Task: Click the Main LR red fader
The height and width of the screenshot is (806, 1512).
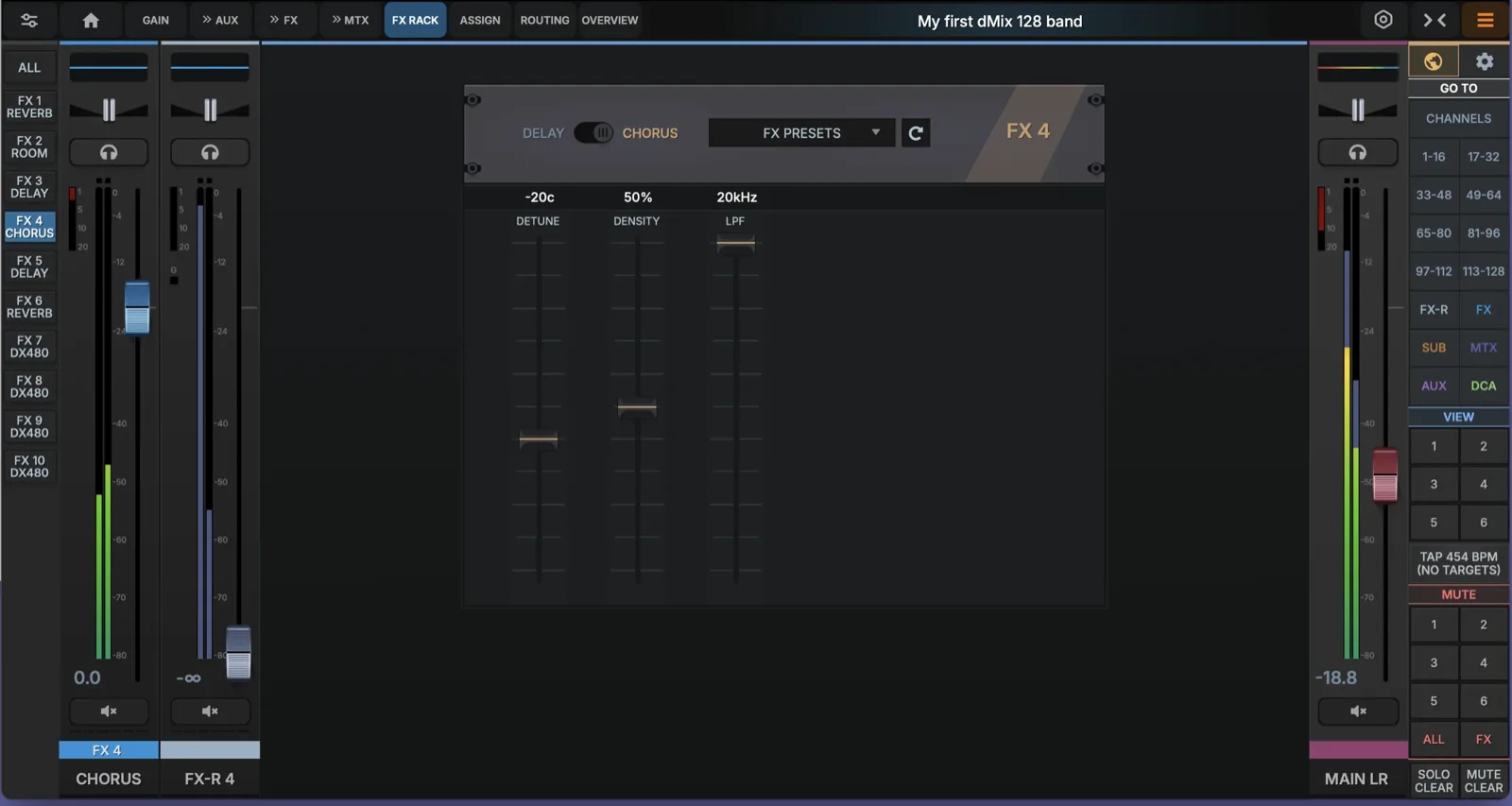Action: pyautogui.click(x=1385, y=475)
